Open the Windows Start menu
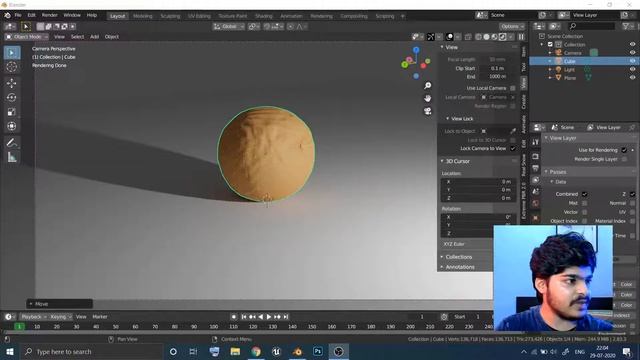The image size is (640, 360). point(9,351)
